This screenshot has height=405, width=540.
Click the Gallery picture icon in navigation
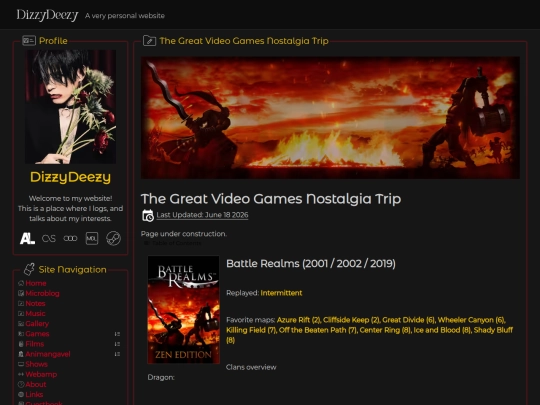(21, 324)
